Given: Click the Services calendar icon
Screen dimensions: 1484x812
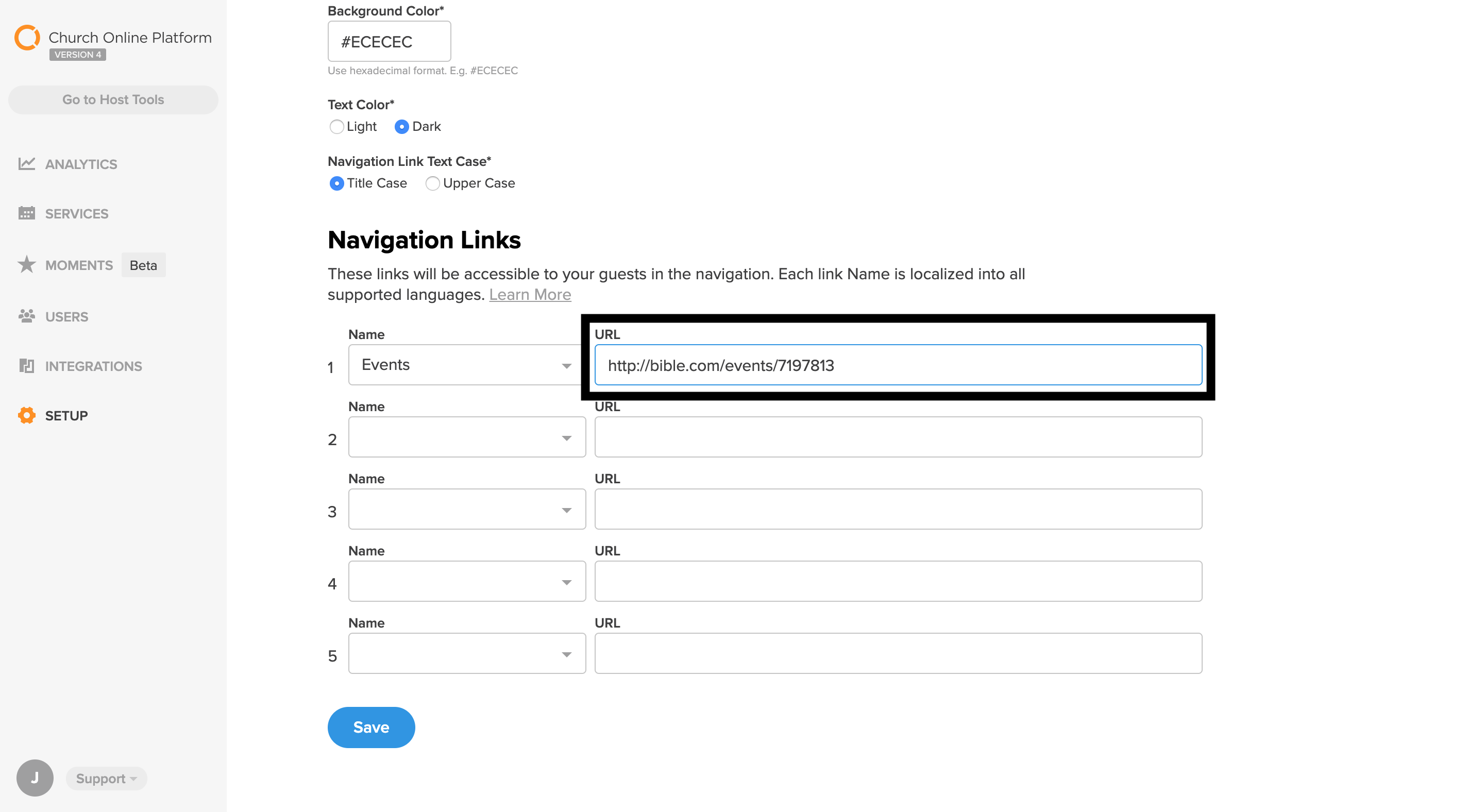Looking at the screenshot, I should pos(26,214).
